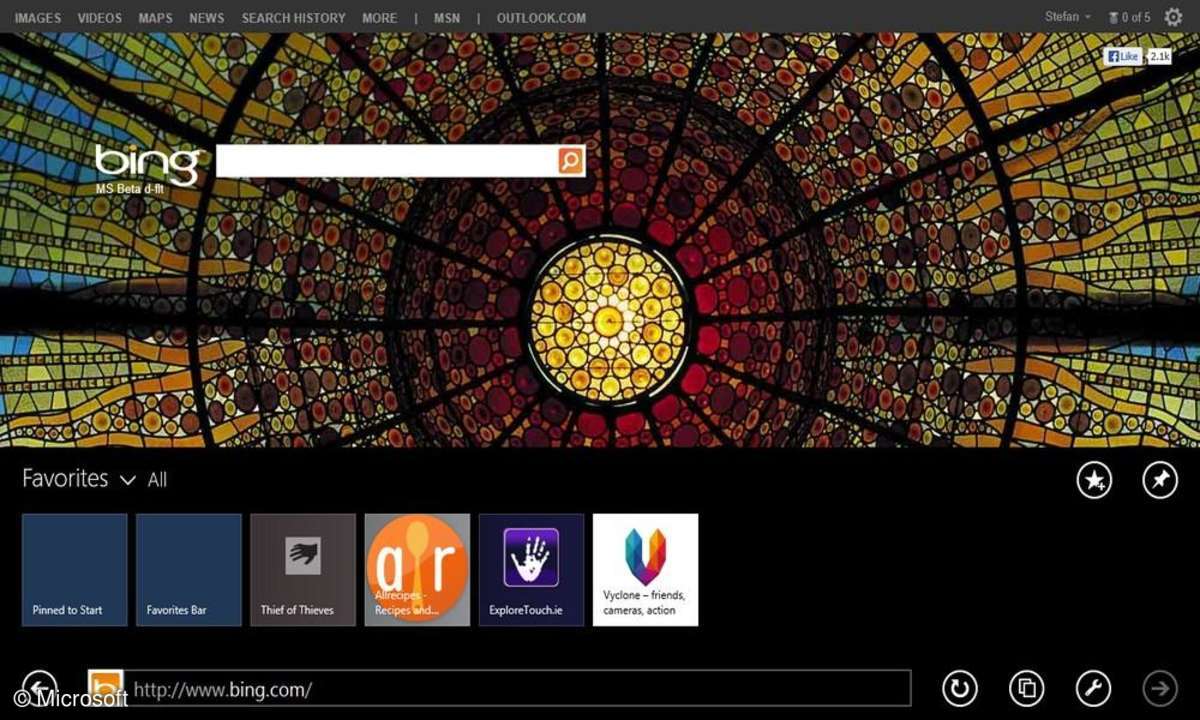Click inside the Bing search box

(x=386, y=161)
